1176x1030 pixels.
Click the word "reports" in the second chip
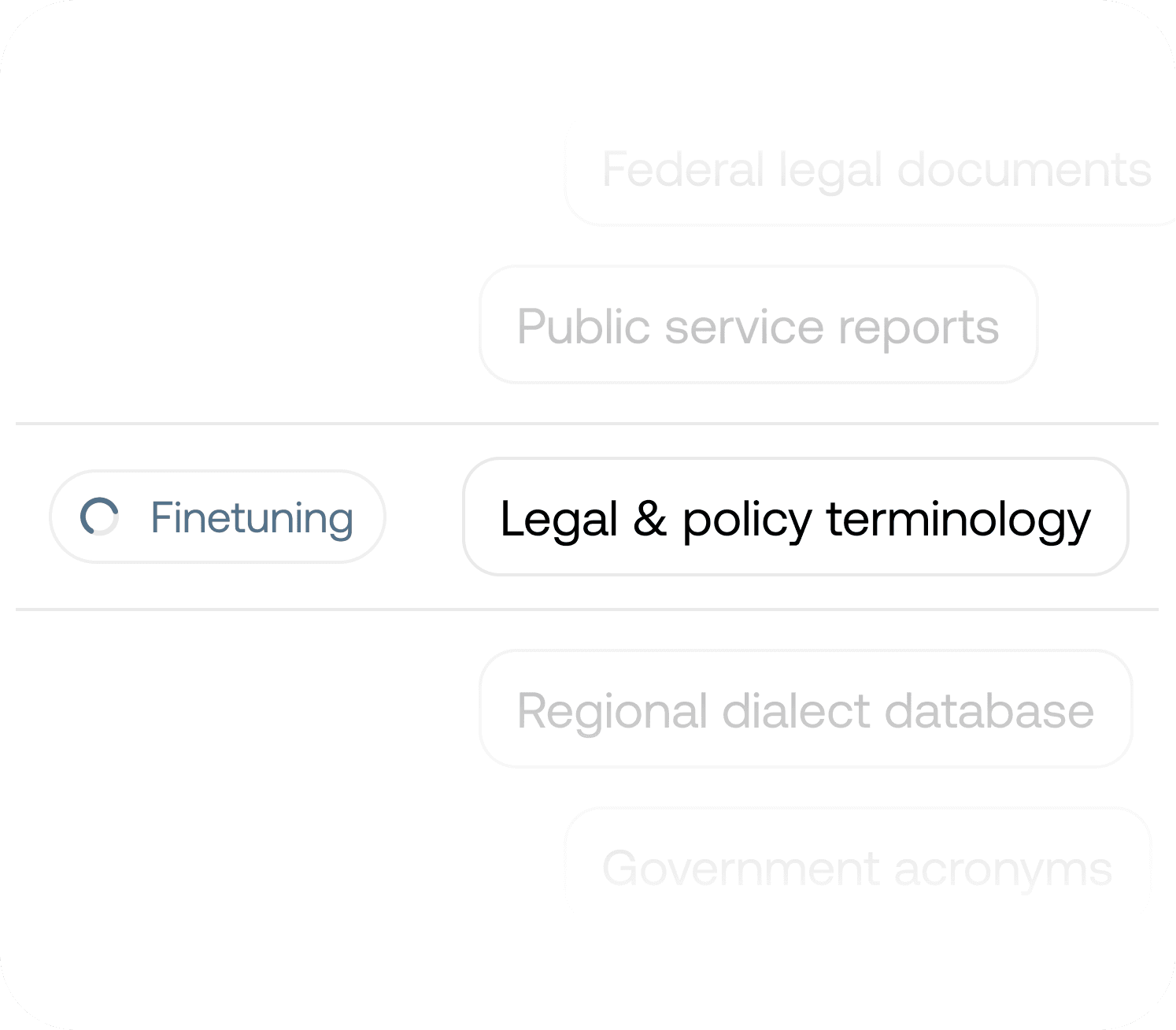pyautogui.click(x=919, y=329)
